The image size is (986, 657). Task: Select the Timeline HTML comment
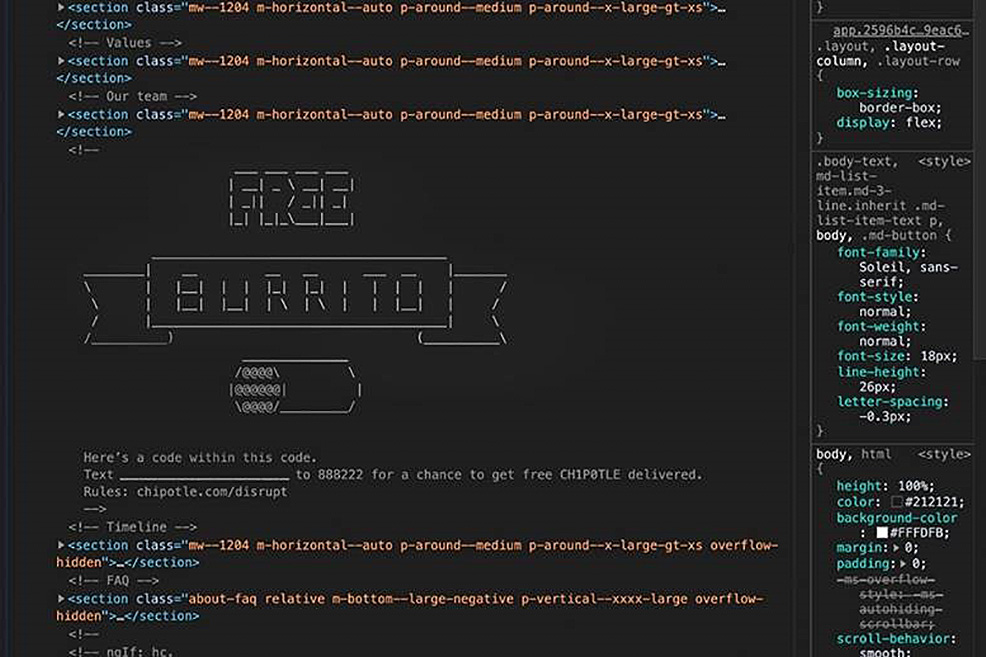click(133, 527)
